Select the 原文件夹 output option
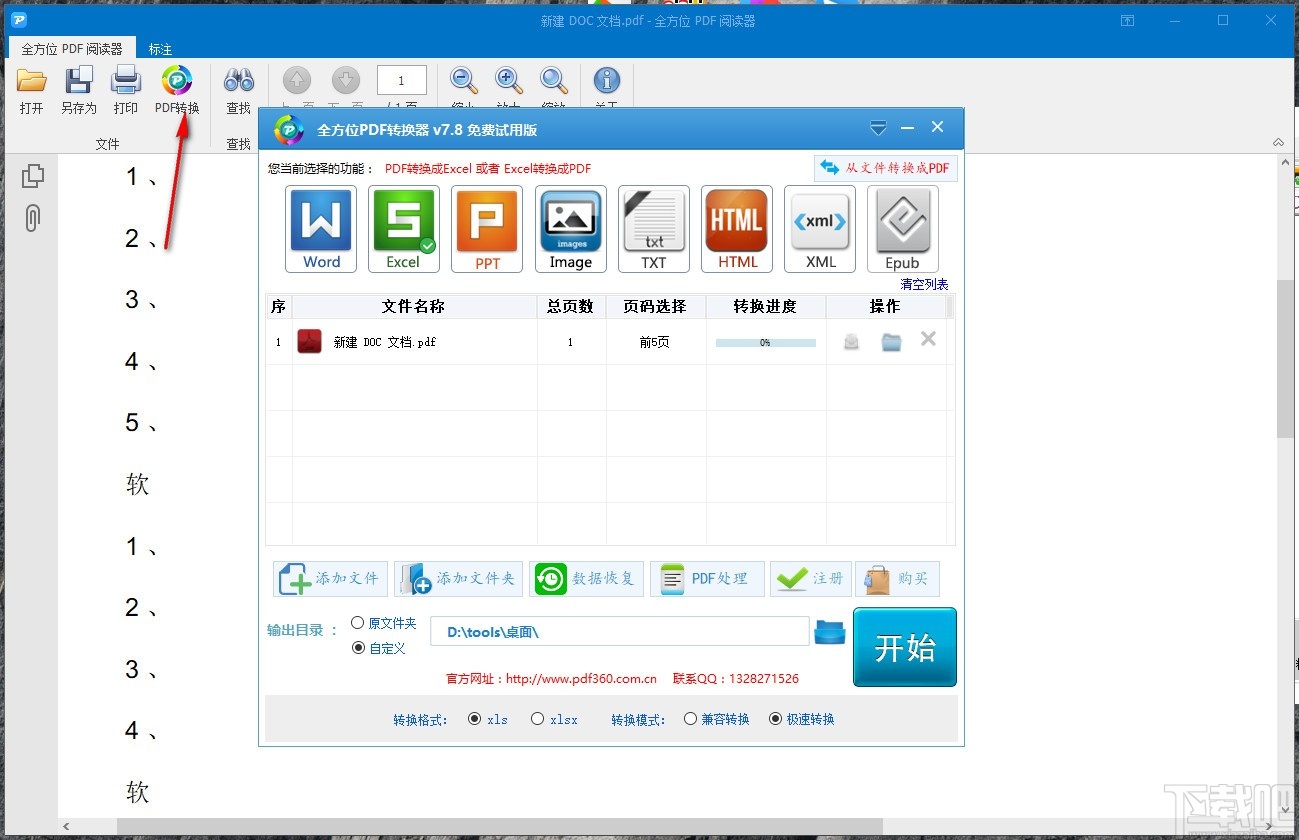1299x840 pixels. (383, 623)
